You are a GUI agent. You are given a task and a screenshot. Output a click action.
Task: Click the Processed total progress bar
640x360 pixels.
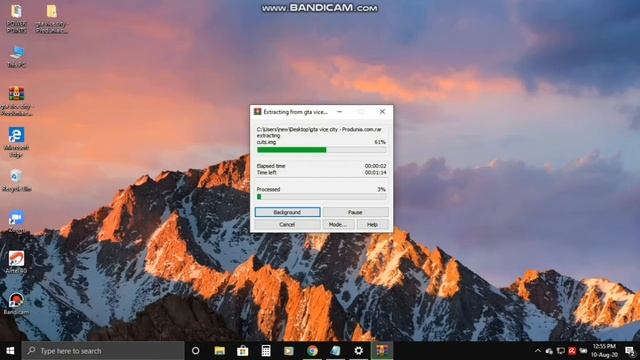coord(322,197)
